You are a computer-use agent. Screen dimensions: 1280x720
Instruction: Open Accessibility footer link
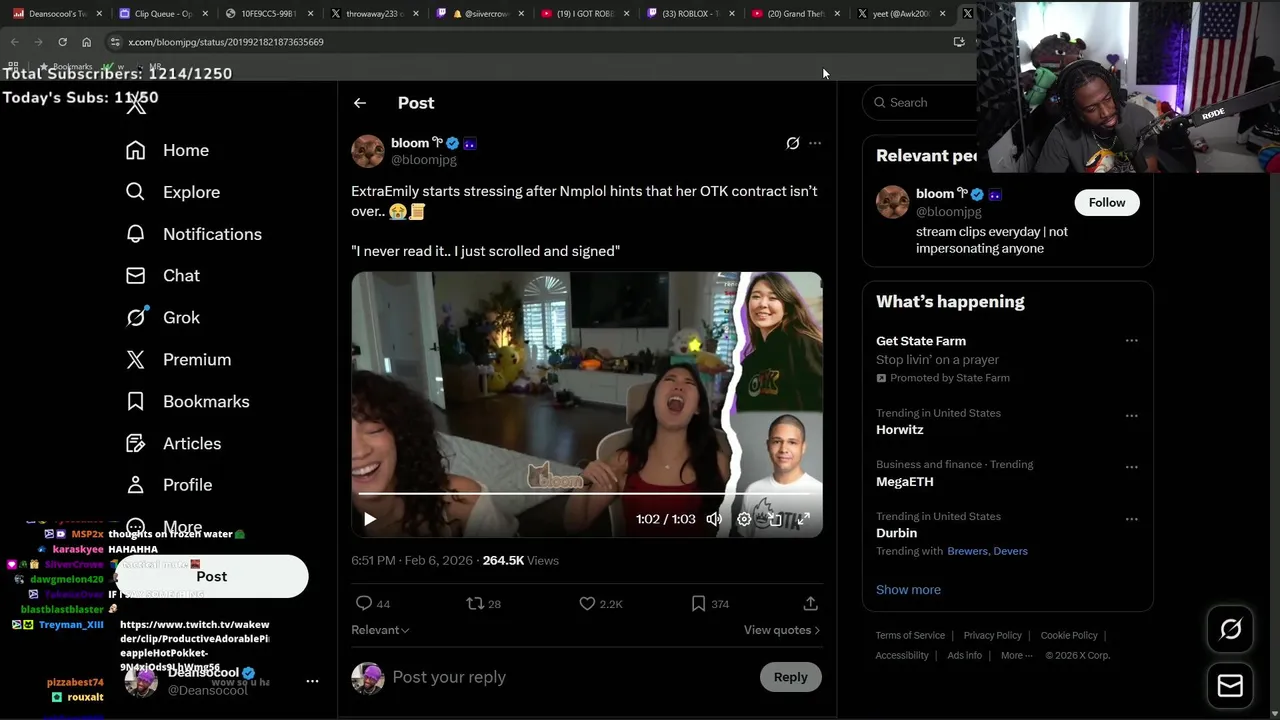click(902, 656)
